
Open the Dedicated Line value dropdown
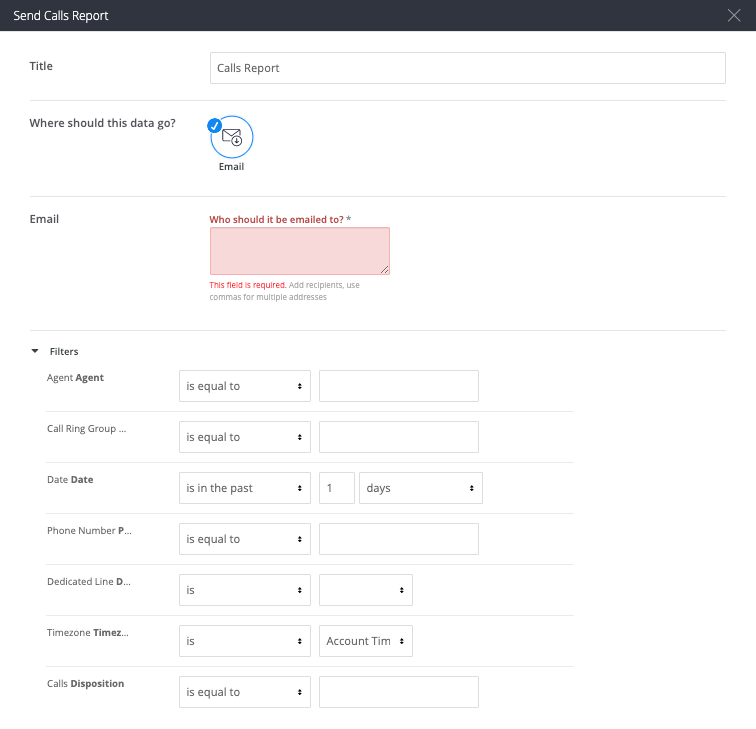coord(366,590)
